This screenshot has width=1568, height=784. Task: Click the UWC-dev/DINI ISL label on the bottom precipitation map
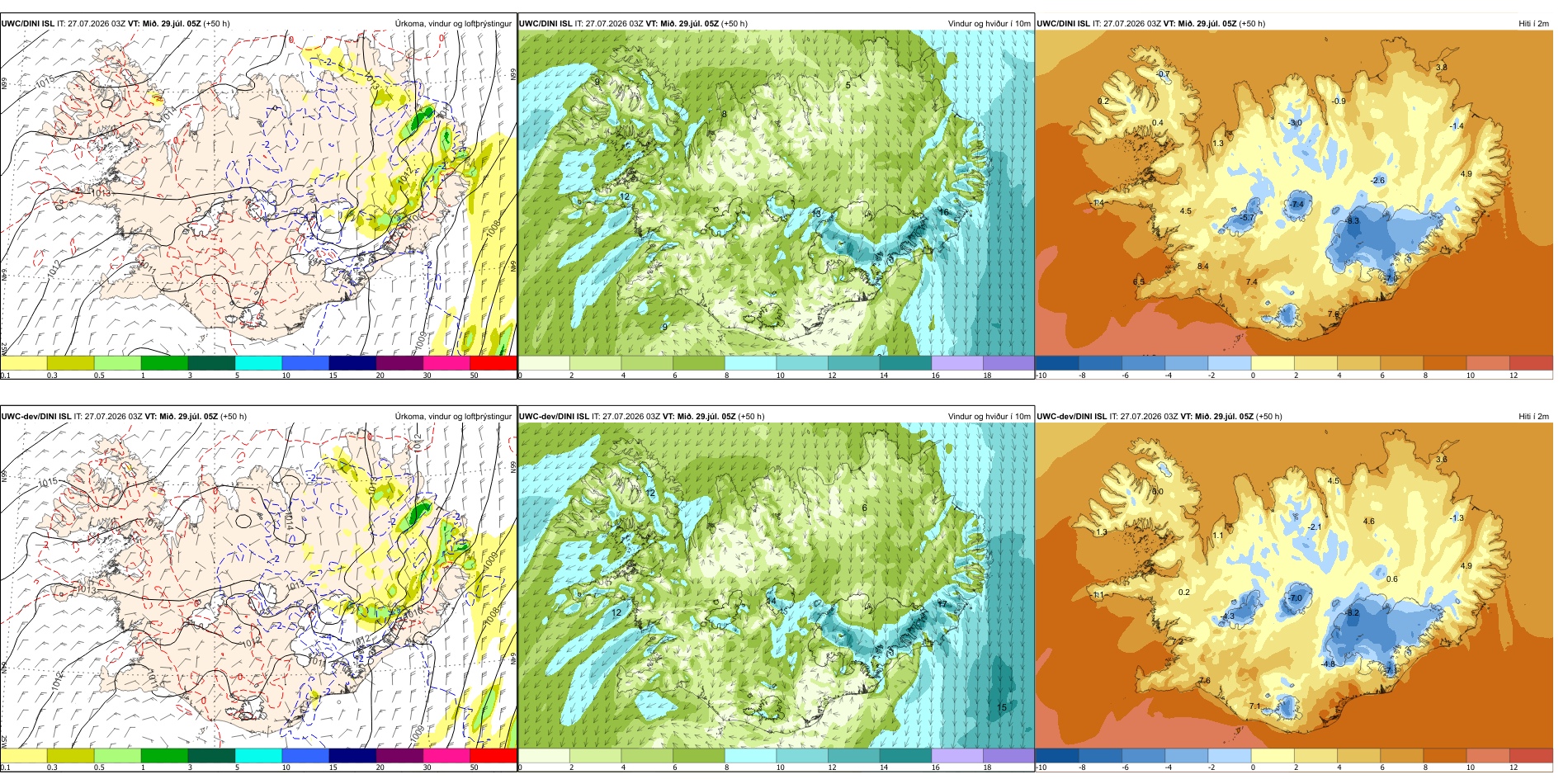coord(36,417)
